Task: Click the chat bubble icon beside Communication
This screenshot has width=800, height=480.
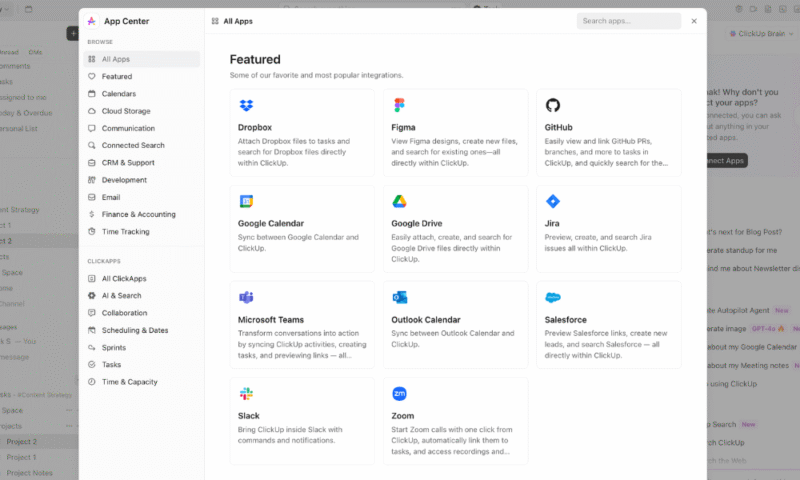Action: pos(92,128)
